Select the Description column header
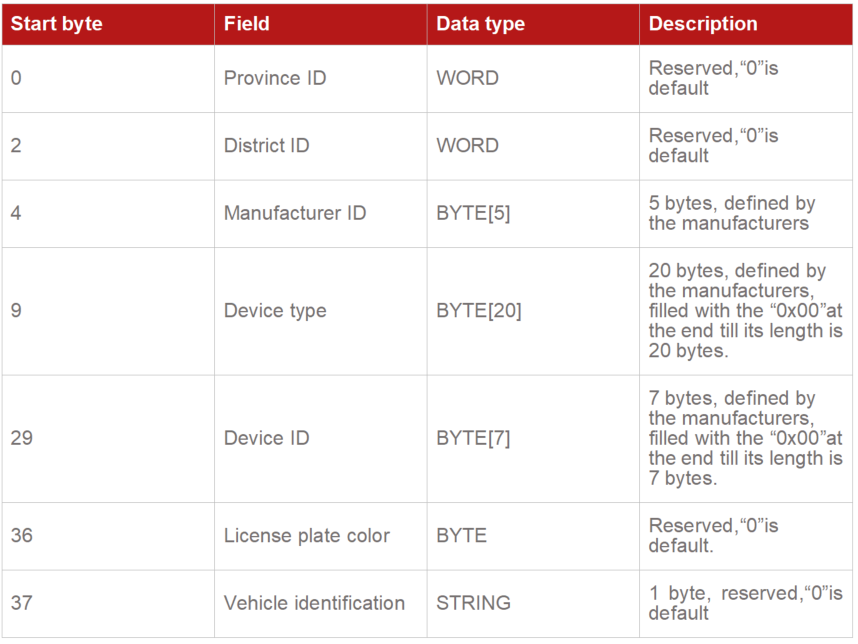Screen dimensions: 858x644 click(x=703, y=24)
